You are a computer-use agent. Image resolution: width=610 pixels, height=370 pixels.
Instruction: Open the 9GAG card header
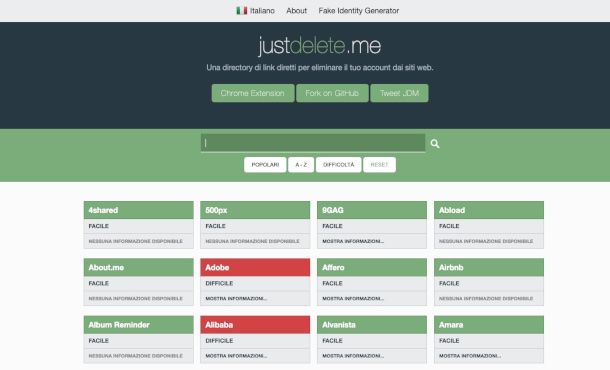coord(372,210)
